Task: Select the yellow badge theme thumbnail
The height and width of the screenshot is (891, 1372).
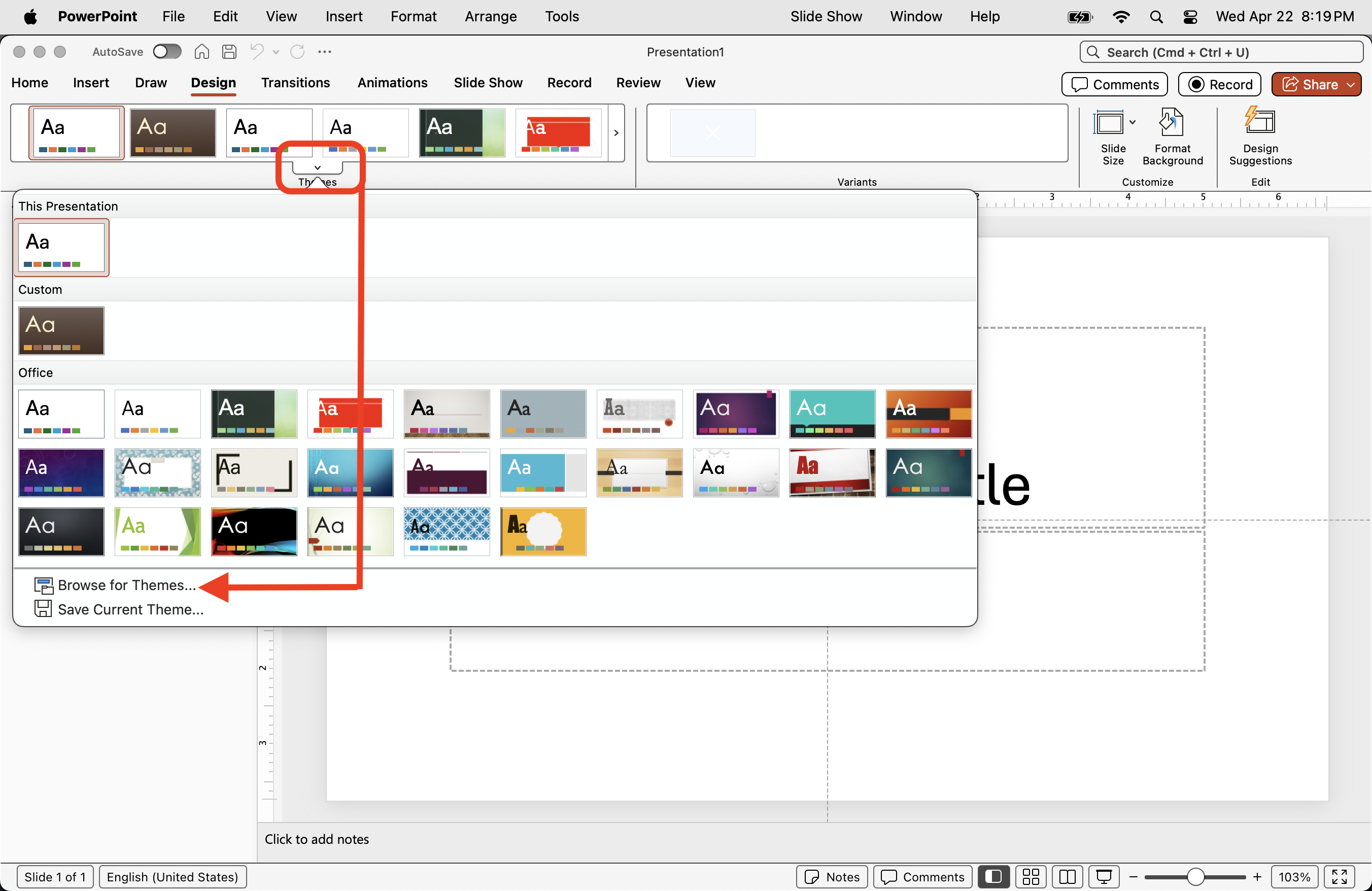Action: click(x=543, y=531)
